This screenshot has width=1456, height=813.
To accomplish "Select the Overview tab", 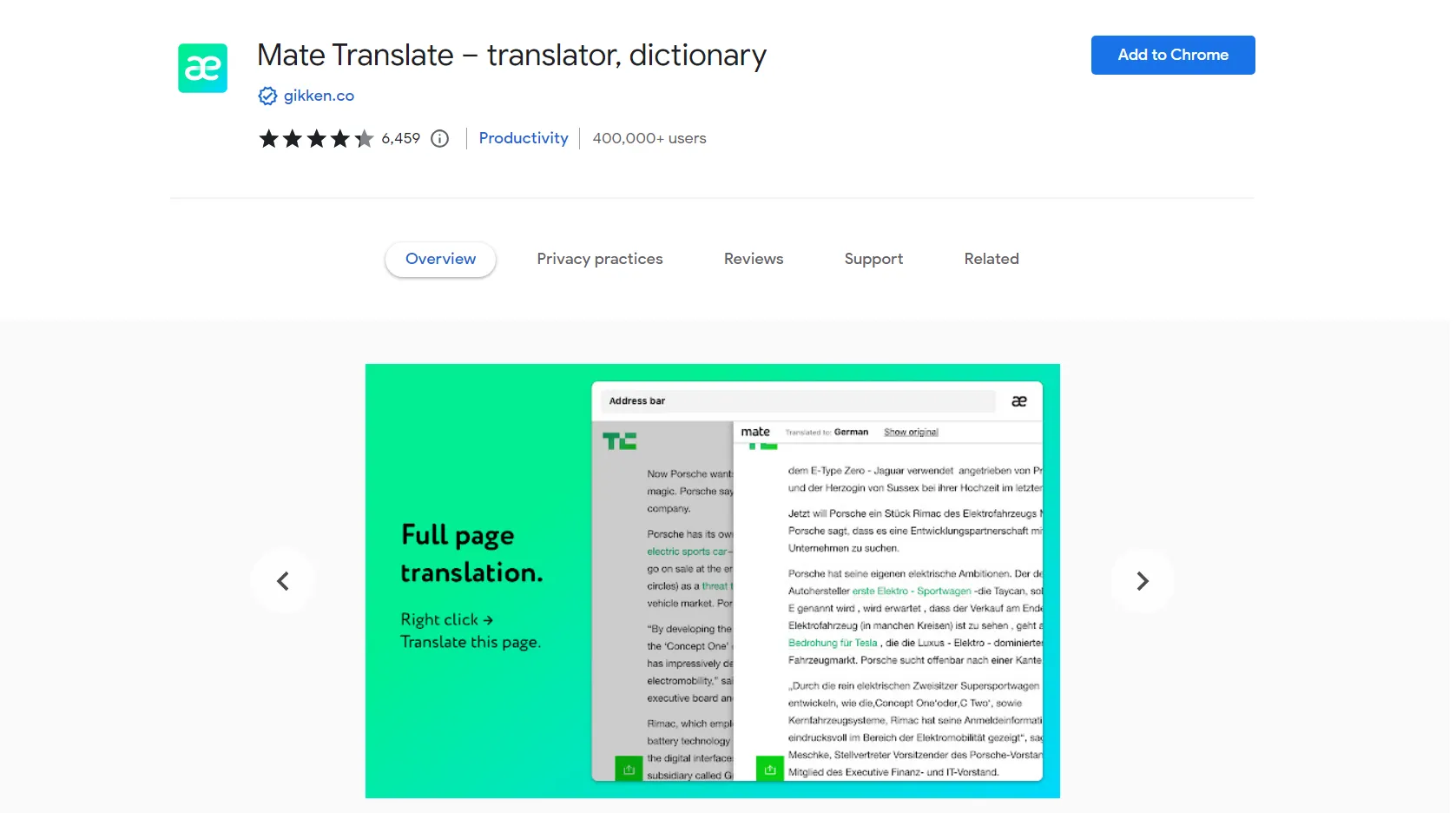I will point(440,259).
